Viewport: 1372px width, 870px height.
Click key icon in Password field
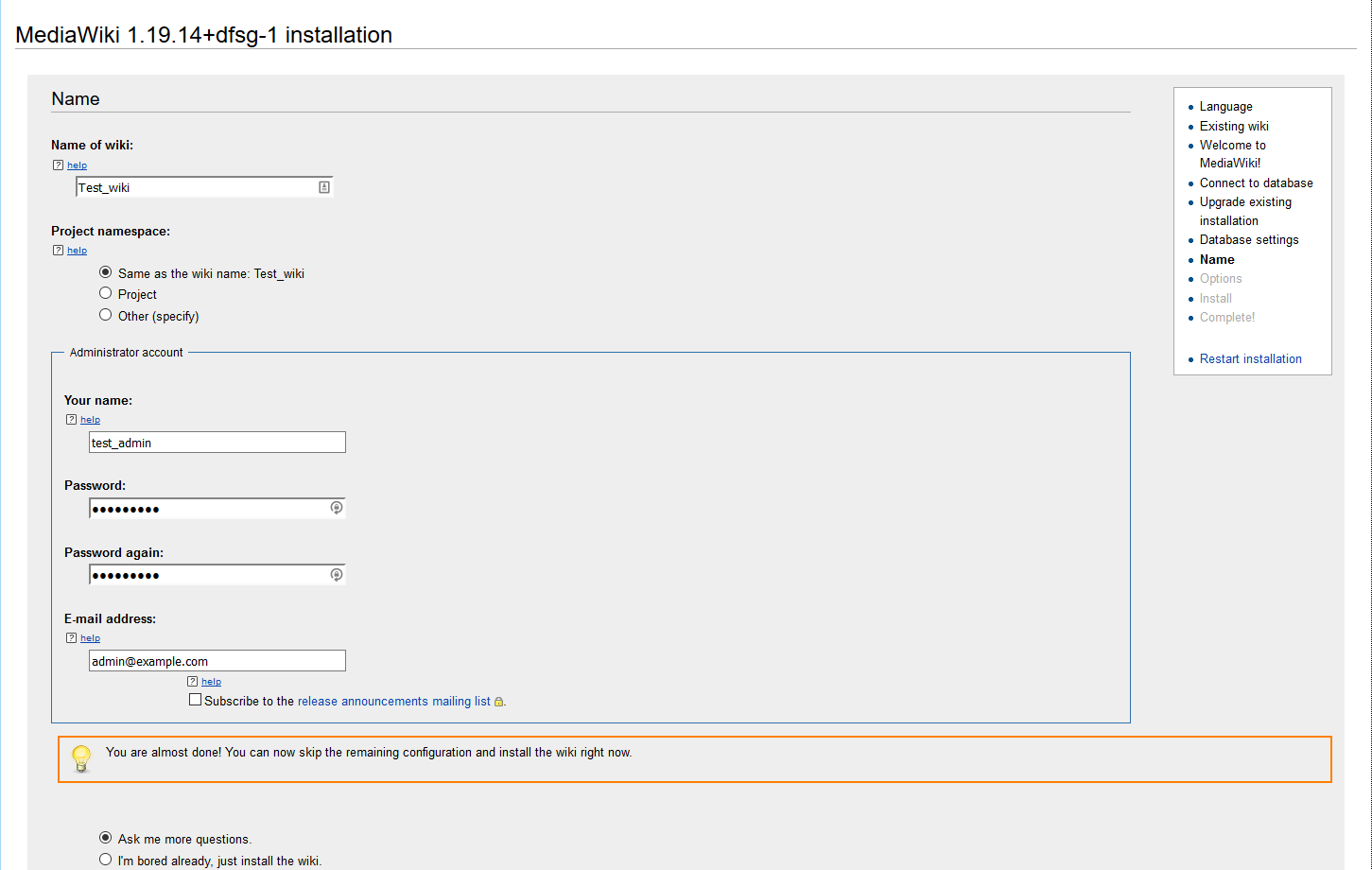pyautogui.click(x=337, y=508)
